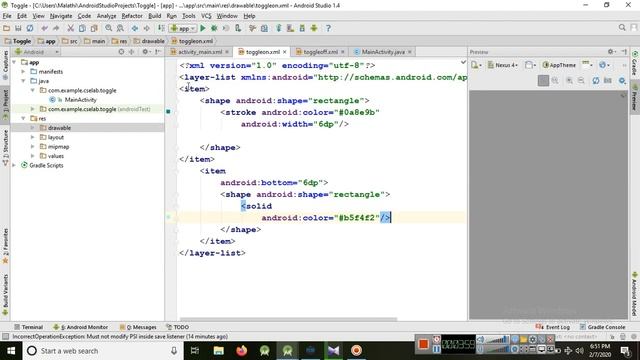The height and width of the screenshot is (360, 640).
Task: Click the Replace toolbar icon
Action: [x=120, y=28]
